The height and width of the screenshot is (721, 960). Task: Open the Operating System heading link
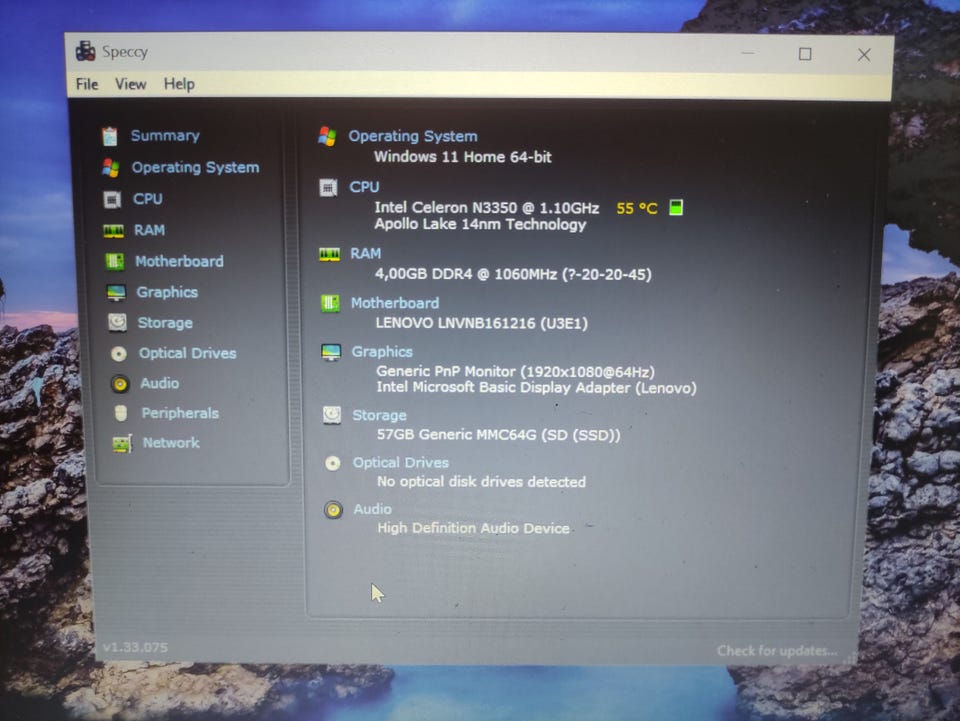(x=412, y=136)
